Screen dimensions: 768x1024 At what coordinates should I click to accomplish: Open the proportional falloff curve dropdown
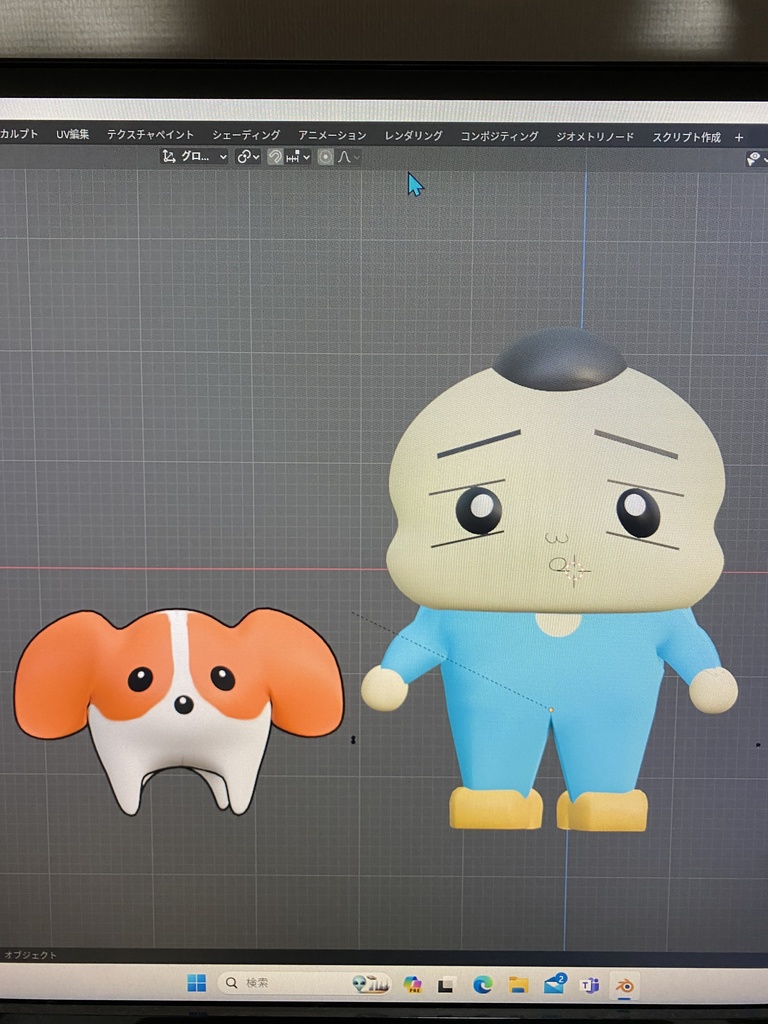[349, 157]
